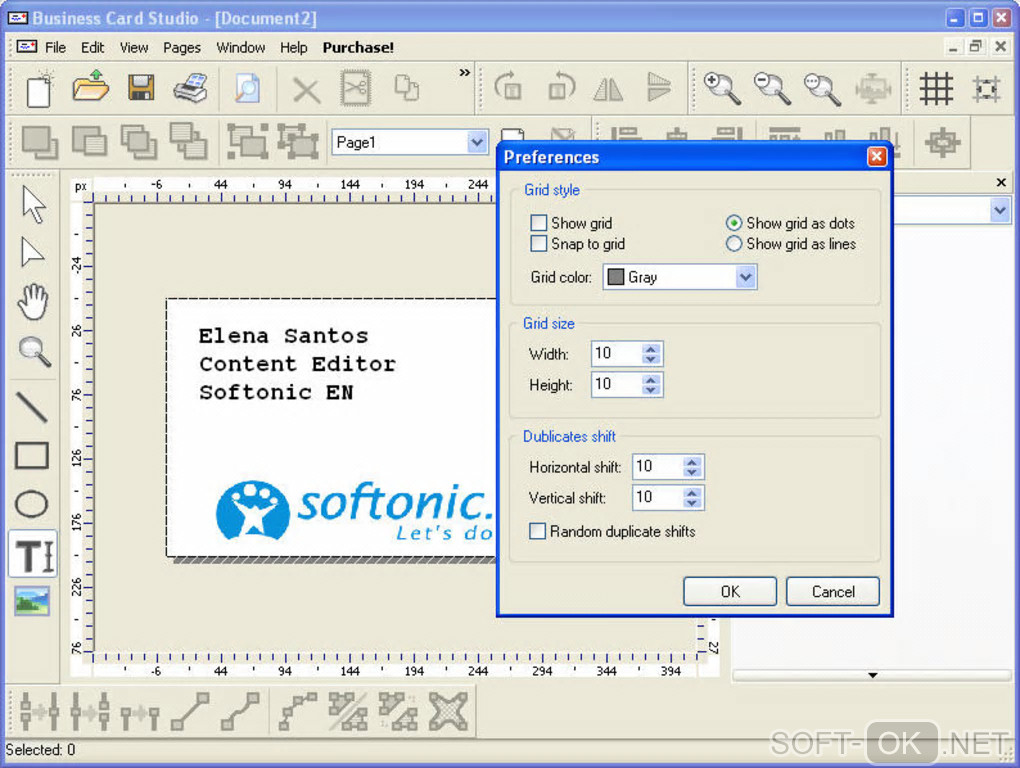Select the text tool
1020x768 pixels.
click(x=33, y=555)
